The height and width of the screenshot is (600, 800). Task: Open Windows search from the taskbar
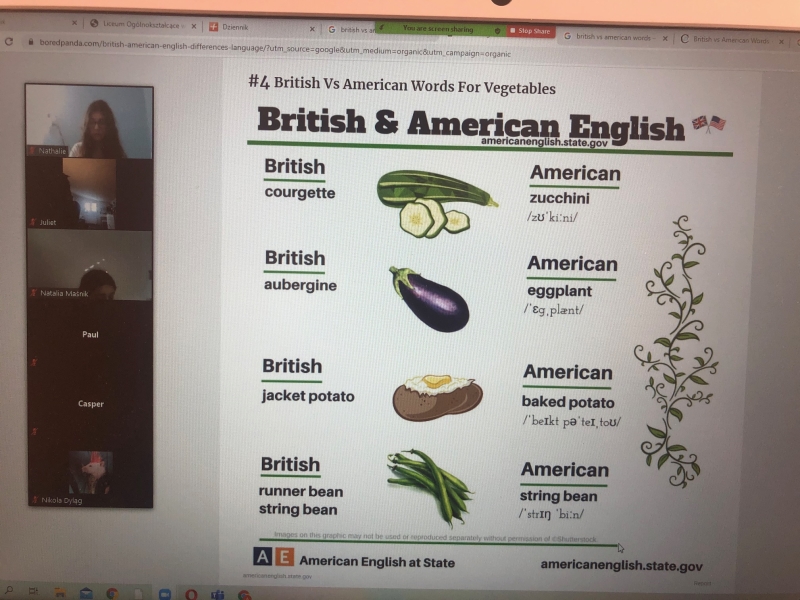[x=9, y=590]
